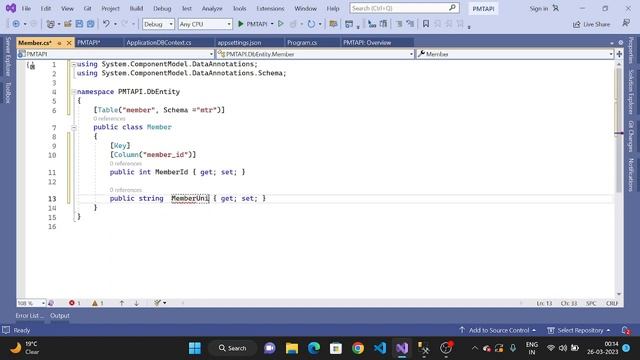
Task: Open the Debug configuration dropdown
Action: pyautogui.click(x=158, y=24)
